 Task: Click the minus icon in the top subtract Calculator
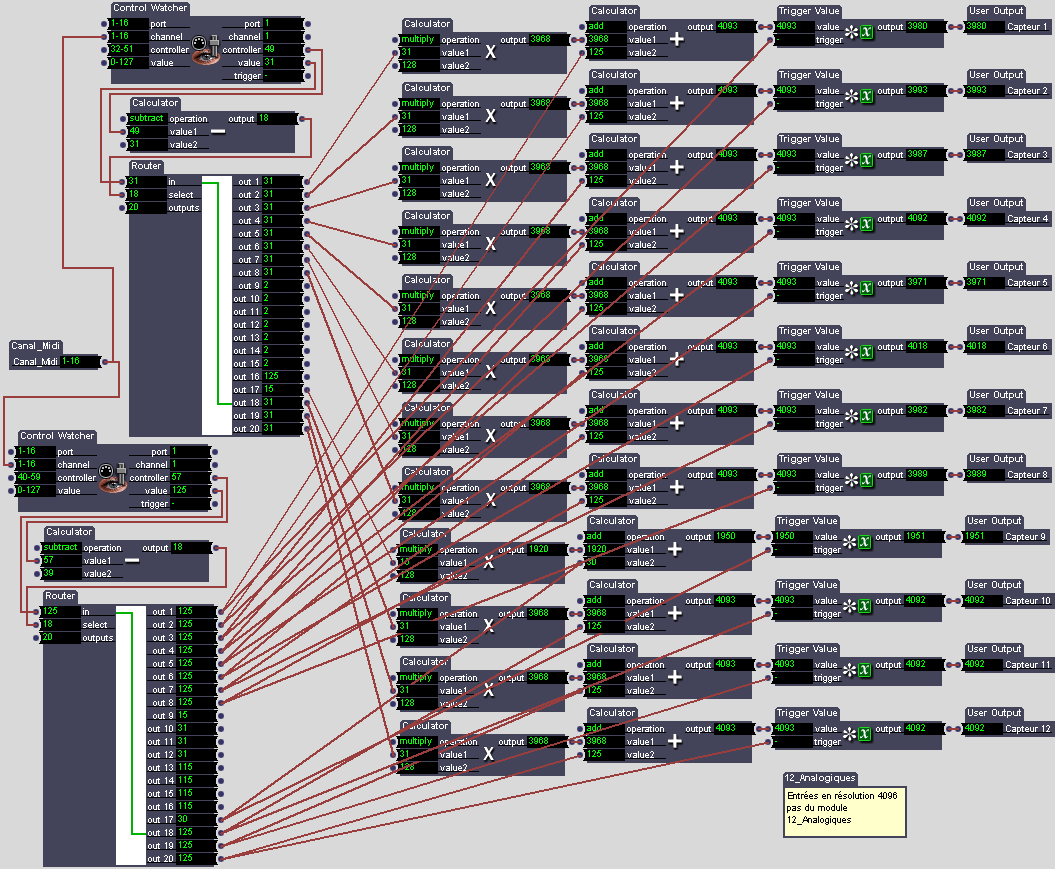pyautogui.click(x=217, y=131)
